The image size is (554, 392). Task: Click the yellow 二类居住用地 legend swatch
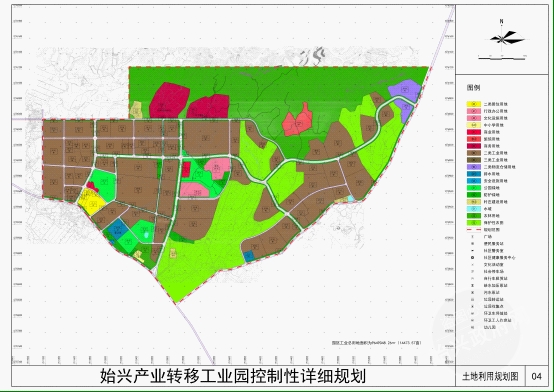pos(473,104)
